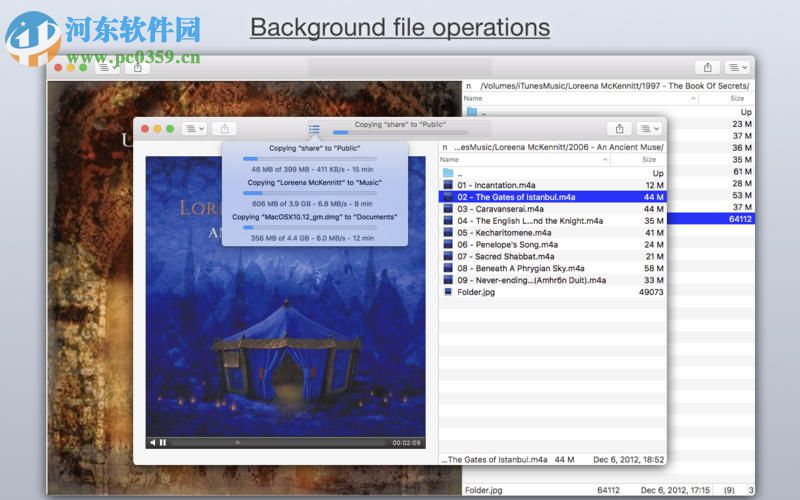Click the left share button in the front window toolbar

point(224,129)
